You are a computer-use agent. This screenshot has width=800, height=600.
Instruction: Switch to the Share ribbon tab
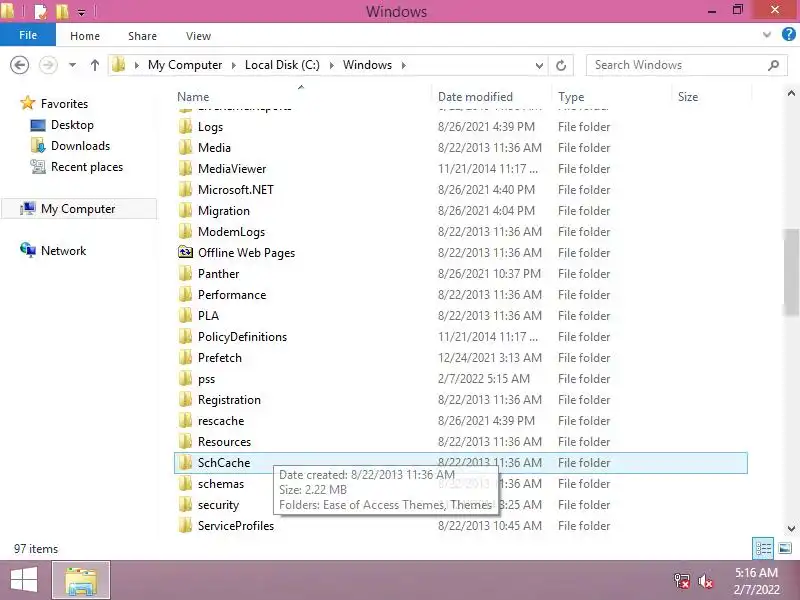142,36
